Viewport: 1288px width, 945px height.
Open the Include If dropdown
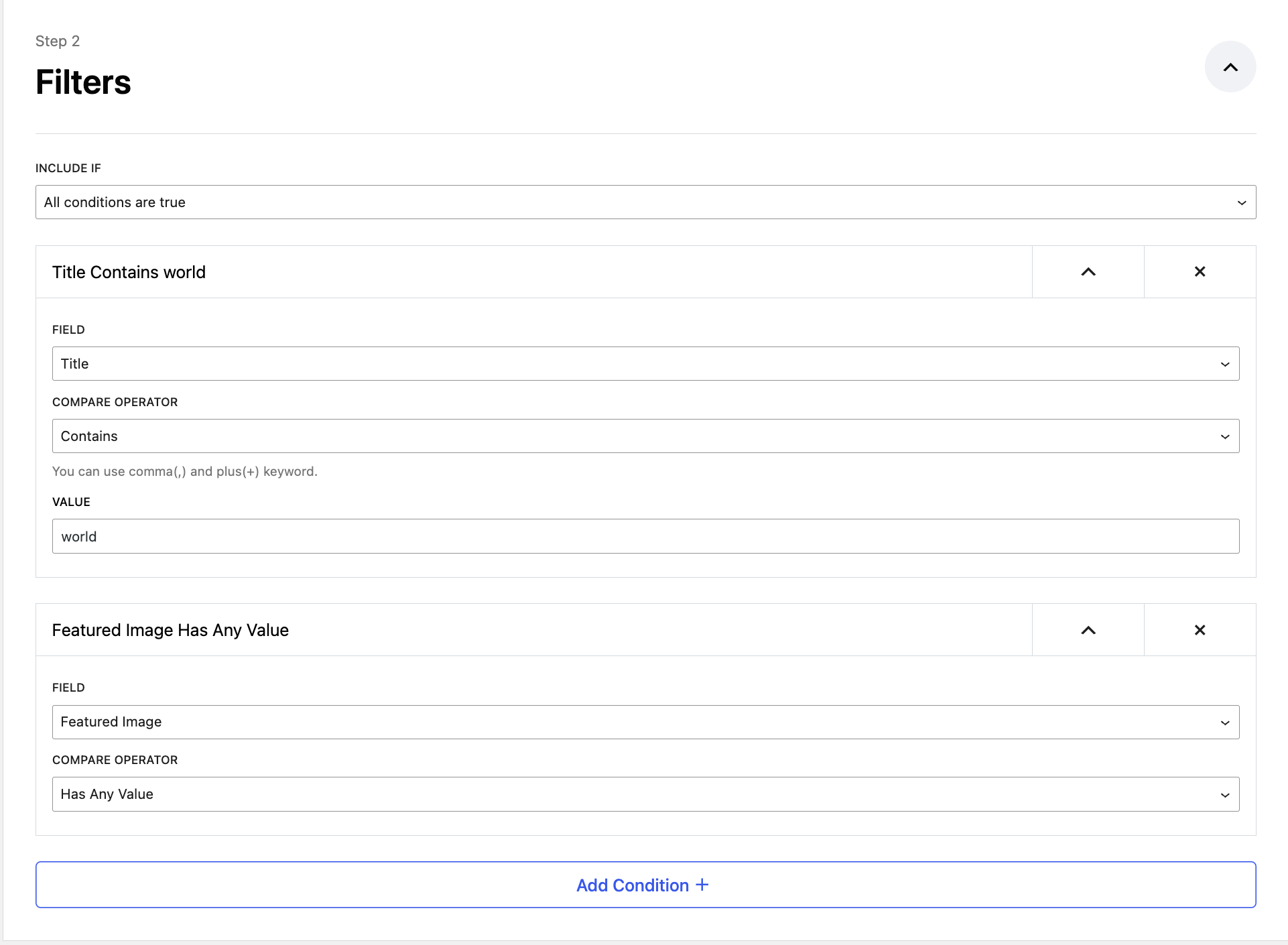pyautogui.click(x=645, y=202)
